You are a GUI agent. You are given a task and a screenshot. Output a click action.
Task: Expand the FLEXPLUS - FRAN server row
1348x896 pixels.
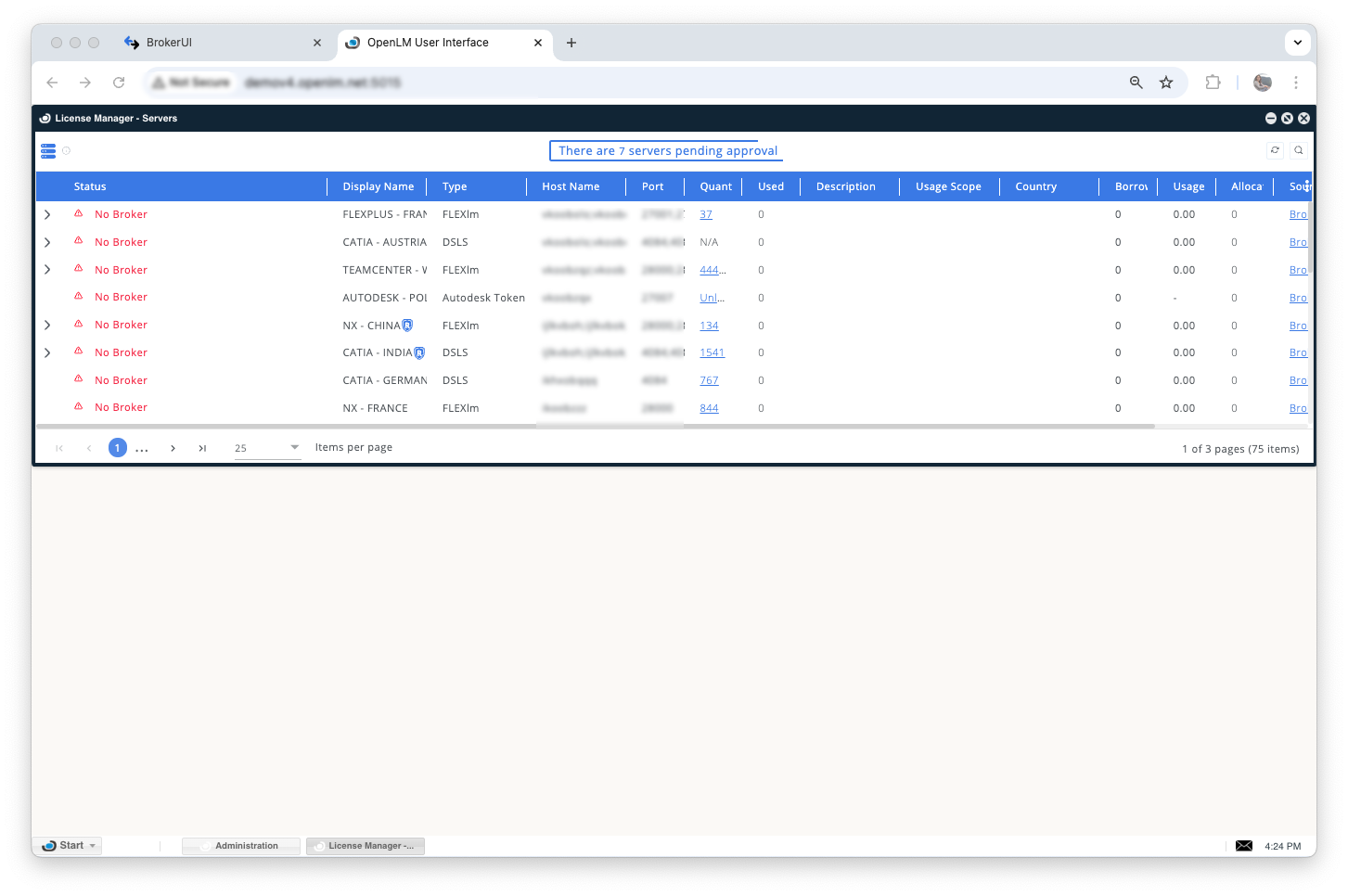coord(47,214)
